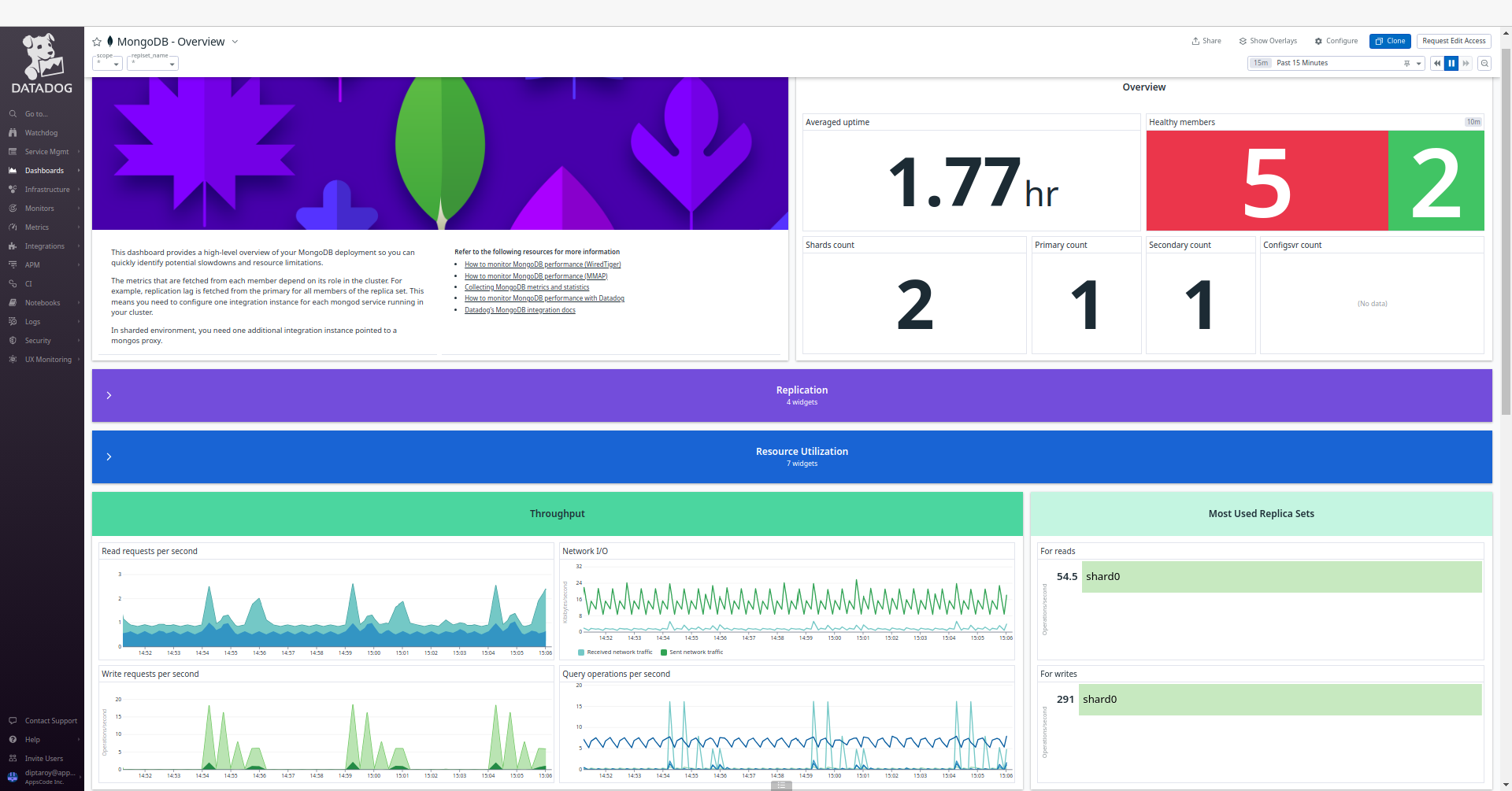Screen dimensions: 1512x791
Task: Open the Metrics section
Action: (35, 227)
